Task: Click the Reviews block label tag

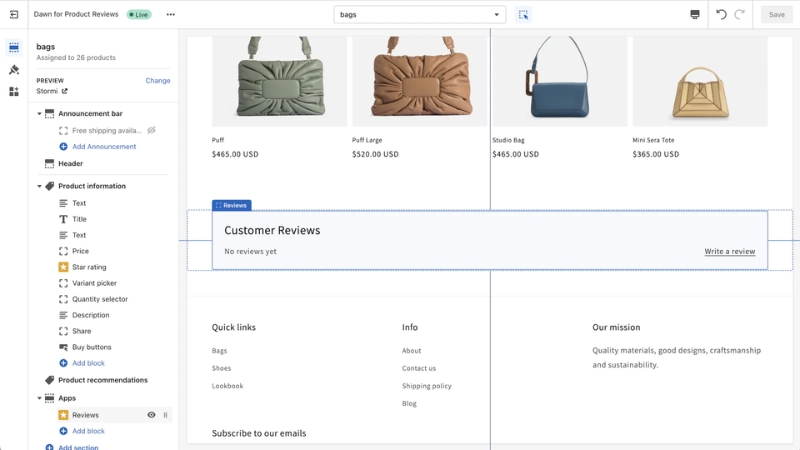Action: pyautogui.click(x=232, y=205)
